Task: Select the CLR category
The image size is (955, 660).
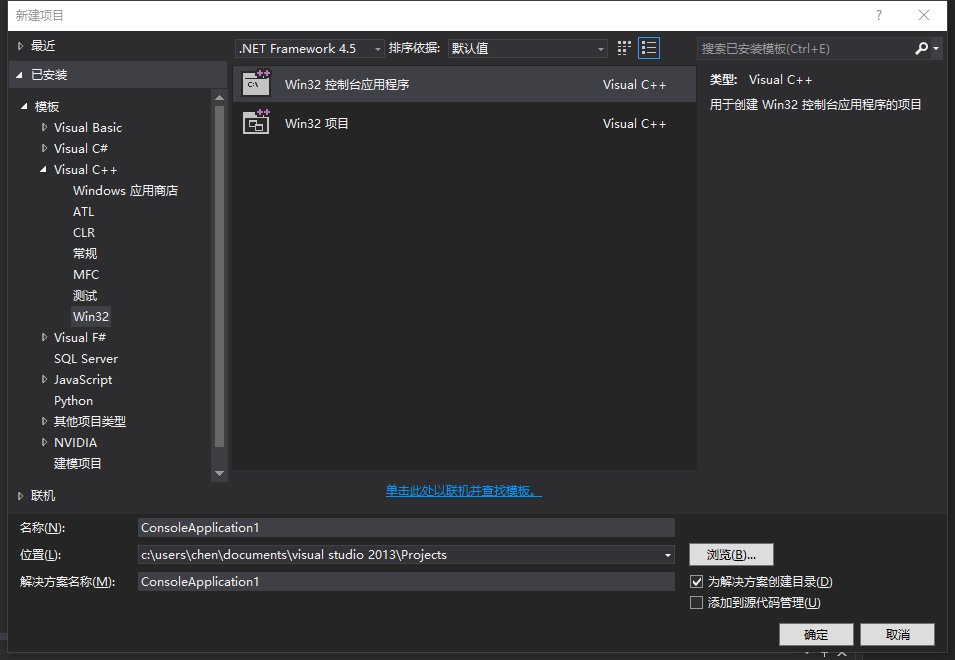Action: 84,233
